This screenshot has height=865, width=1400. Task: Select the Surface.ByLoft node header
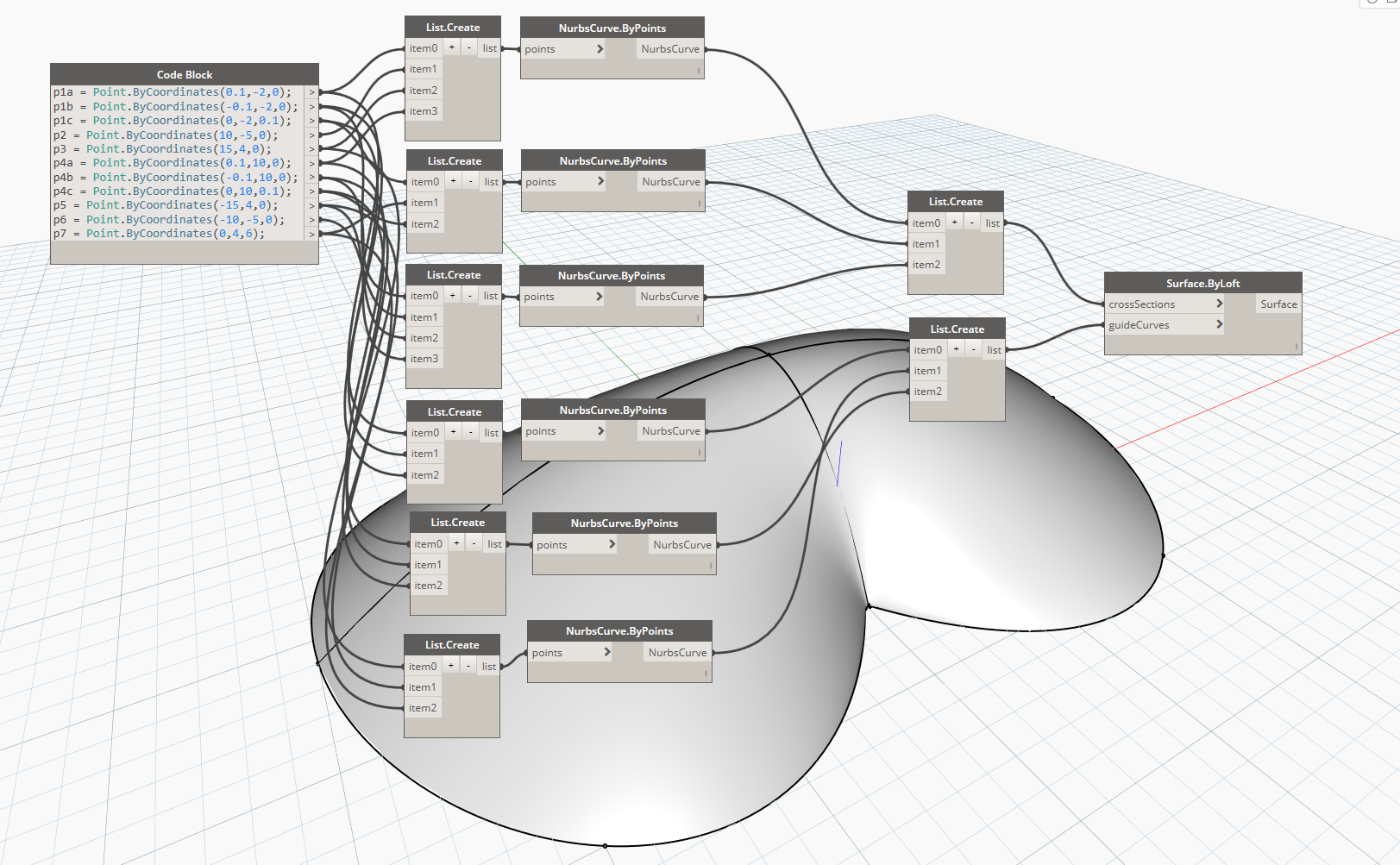tap(1202, 283)
